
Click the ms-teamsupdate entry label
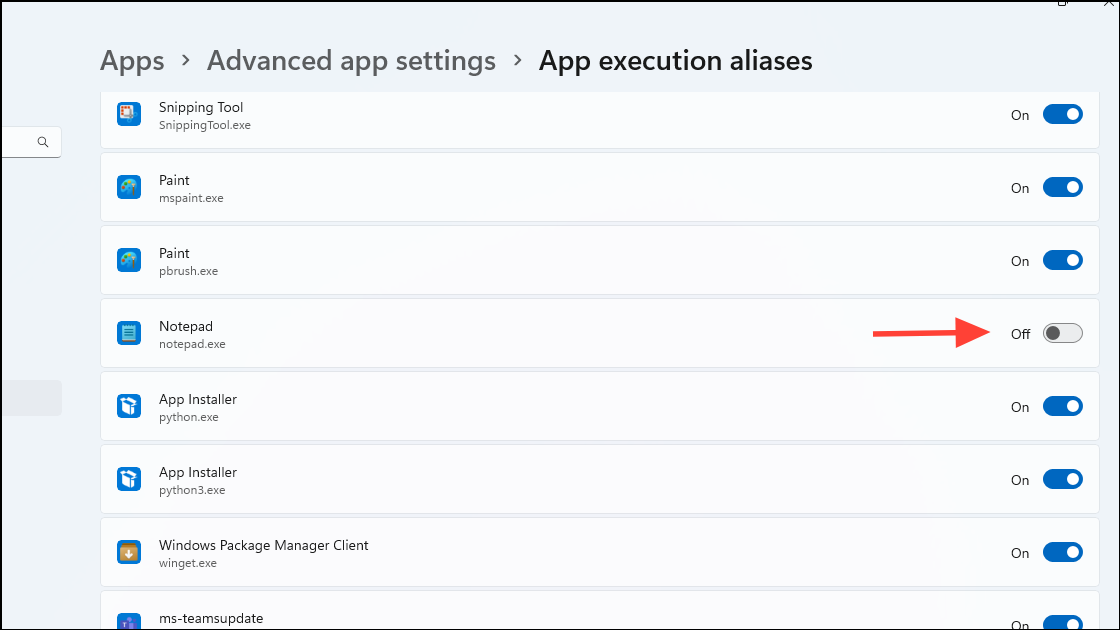[x=211, y=619]
